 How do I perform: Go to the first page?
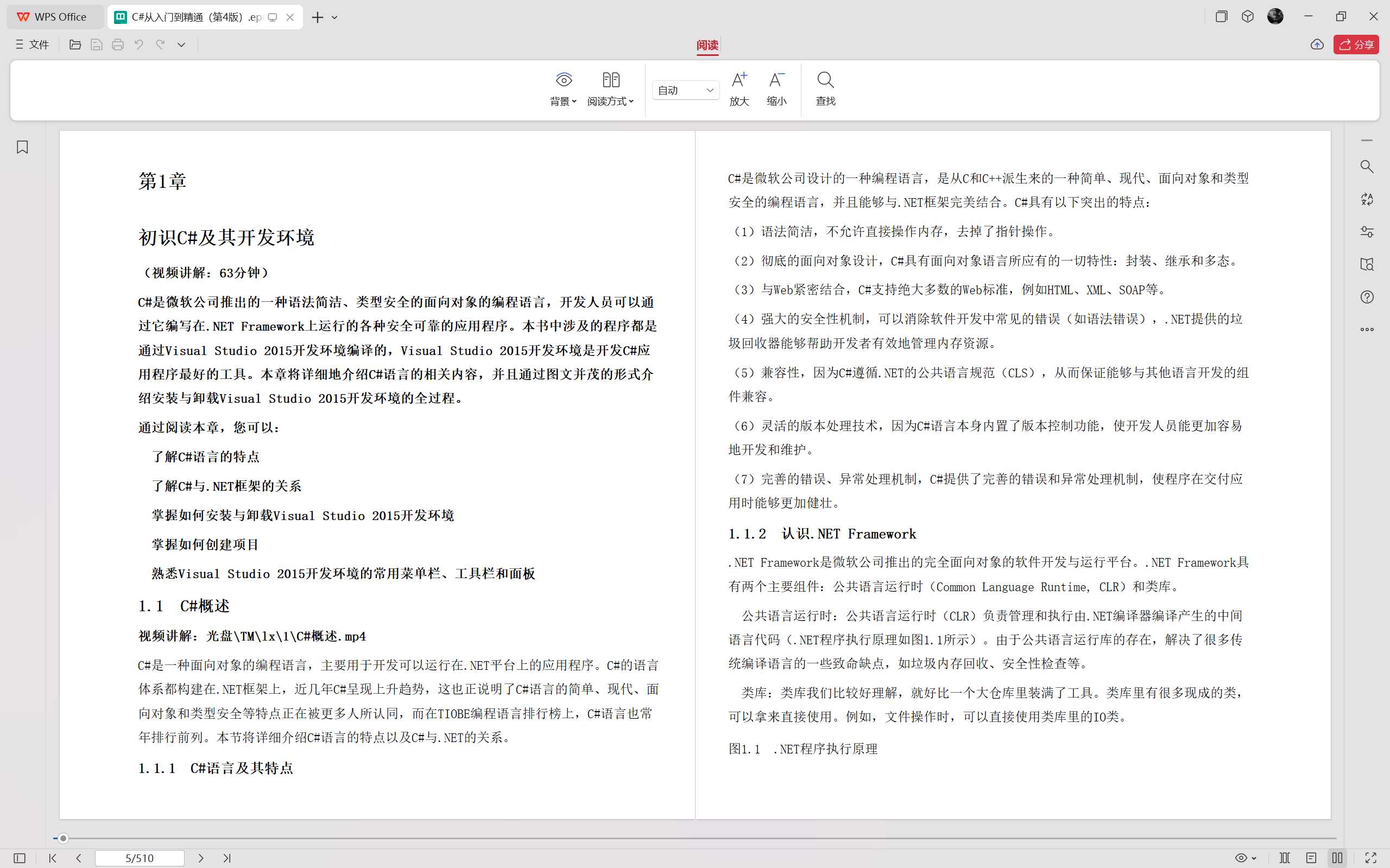click(x=52, y=858)
